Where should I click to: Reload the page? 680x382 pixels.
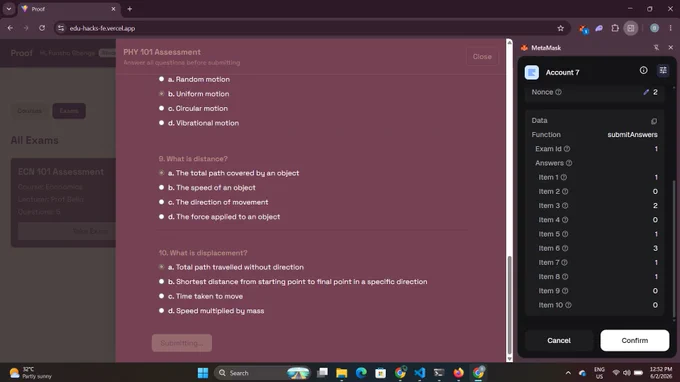(x=42, y=28)
